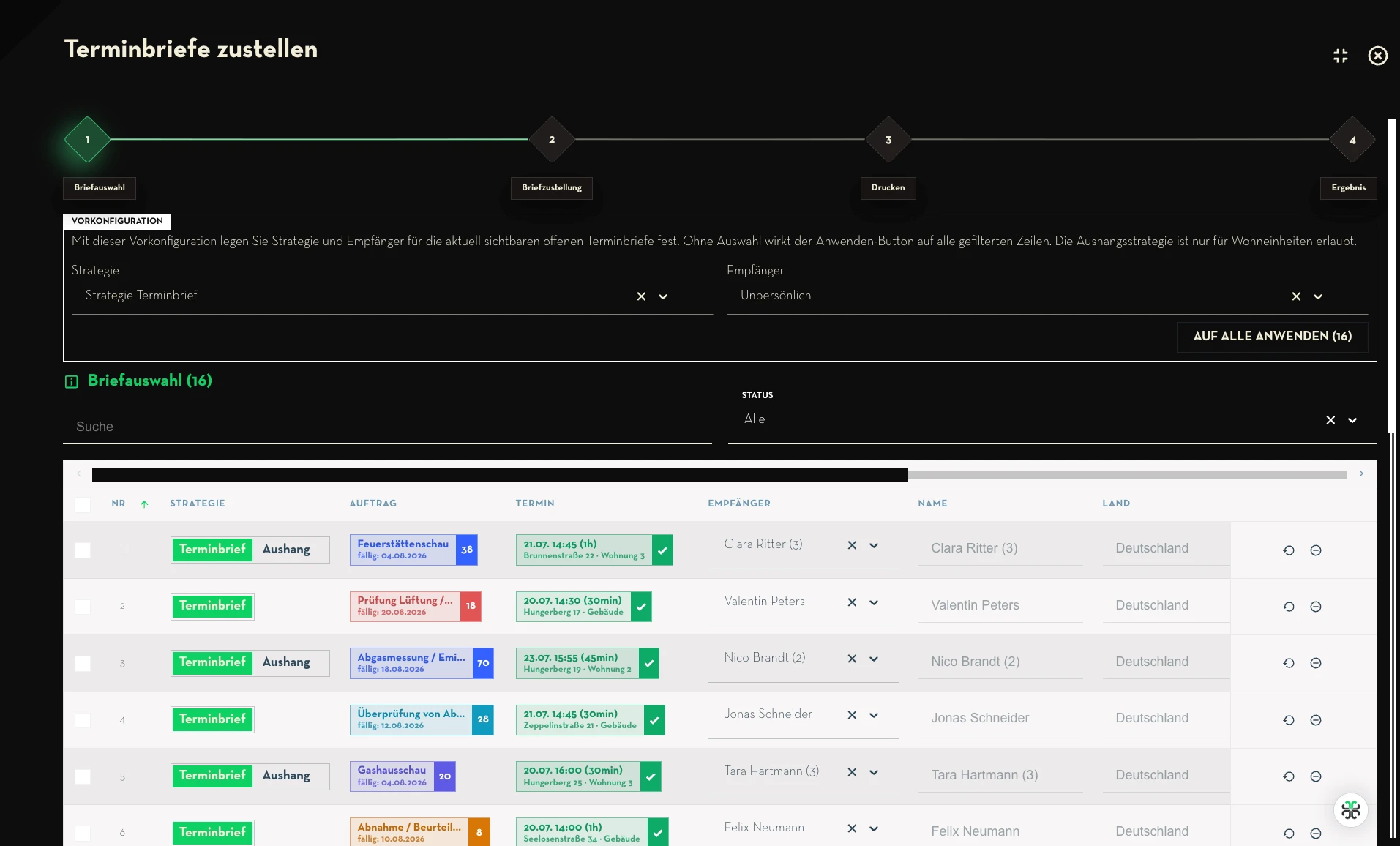Reset row Jonas Schneider with revert icon
The width and height of the screenshot is (1400, 846).
click(x=1289, y=720)
